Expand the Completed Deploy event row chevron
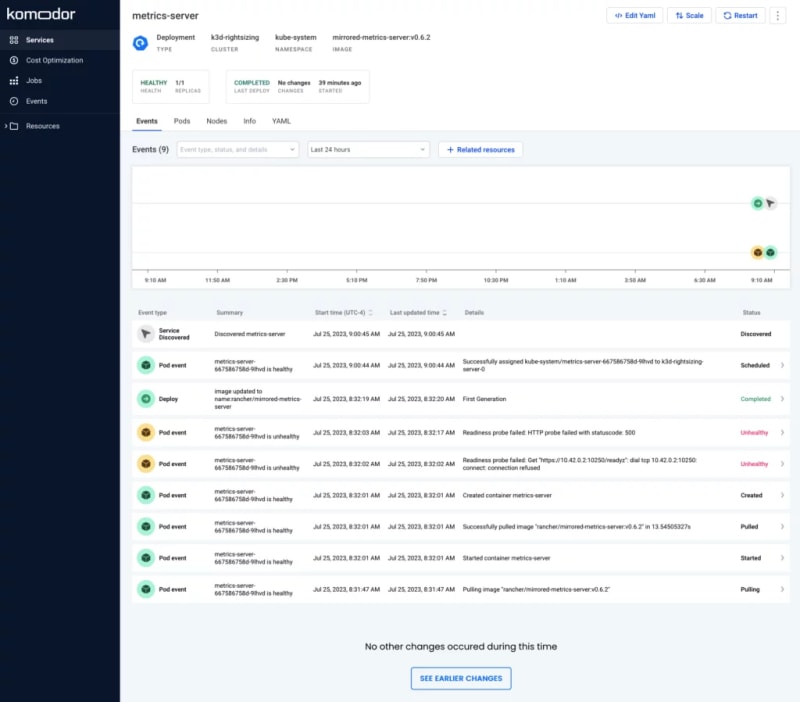Image resolution: width=800 pixels, height=702 pixels. pos(782,399)
